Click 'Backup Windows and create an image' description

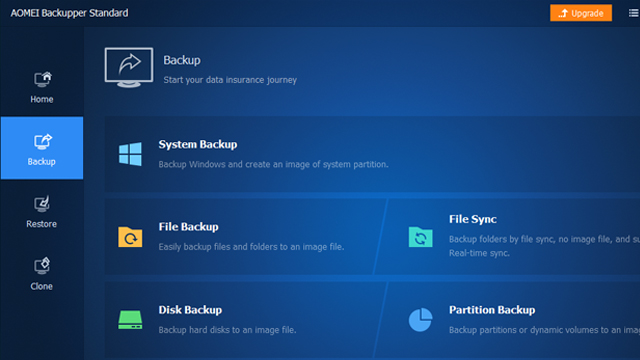[x=273, y=164]
